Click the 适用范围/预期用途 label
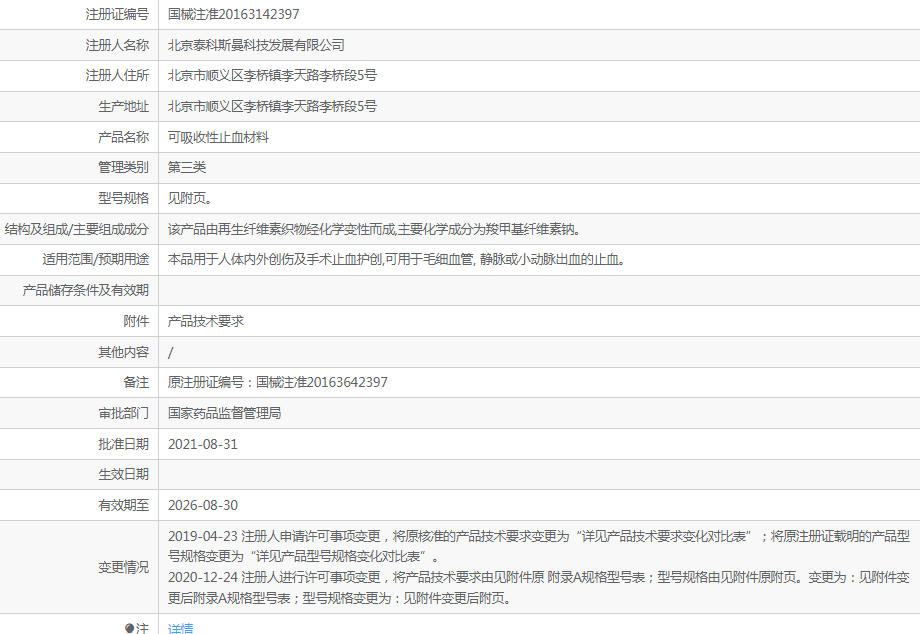920x634 pixels. (96, 259)
